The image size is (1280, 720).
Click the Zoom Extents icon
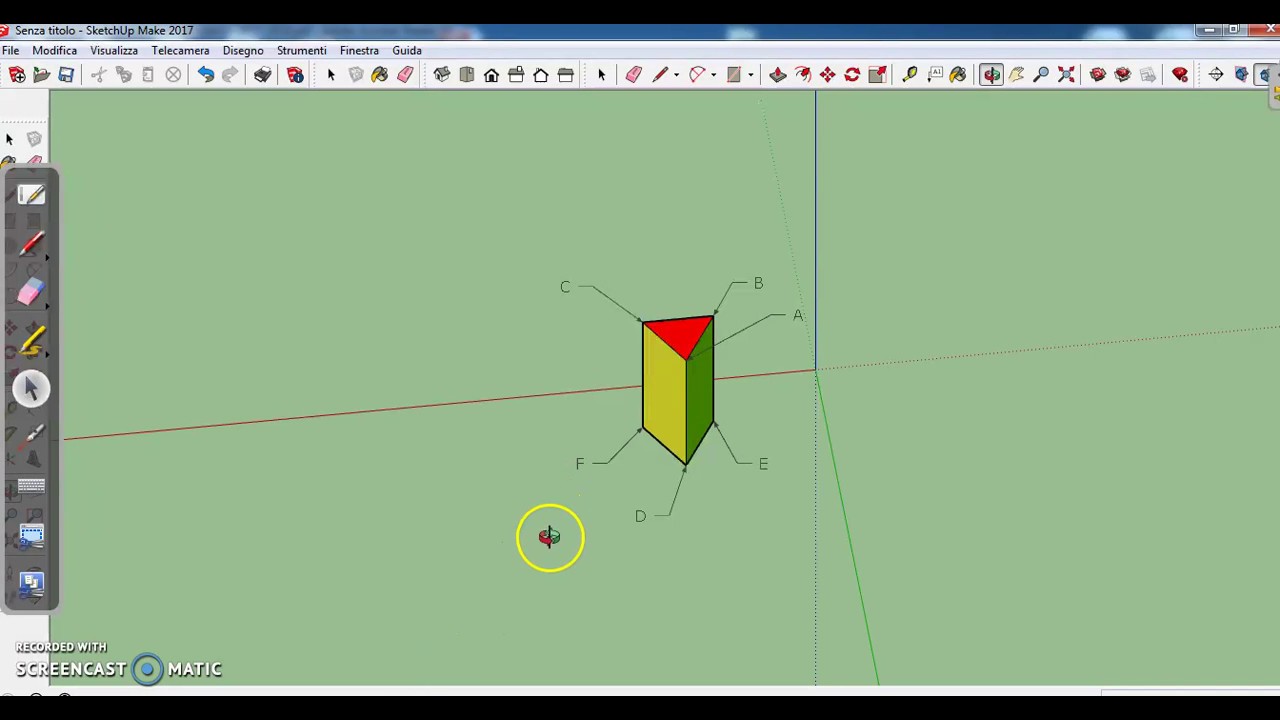(1066, 75)
